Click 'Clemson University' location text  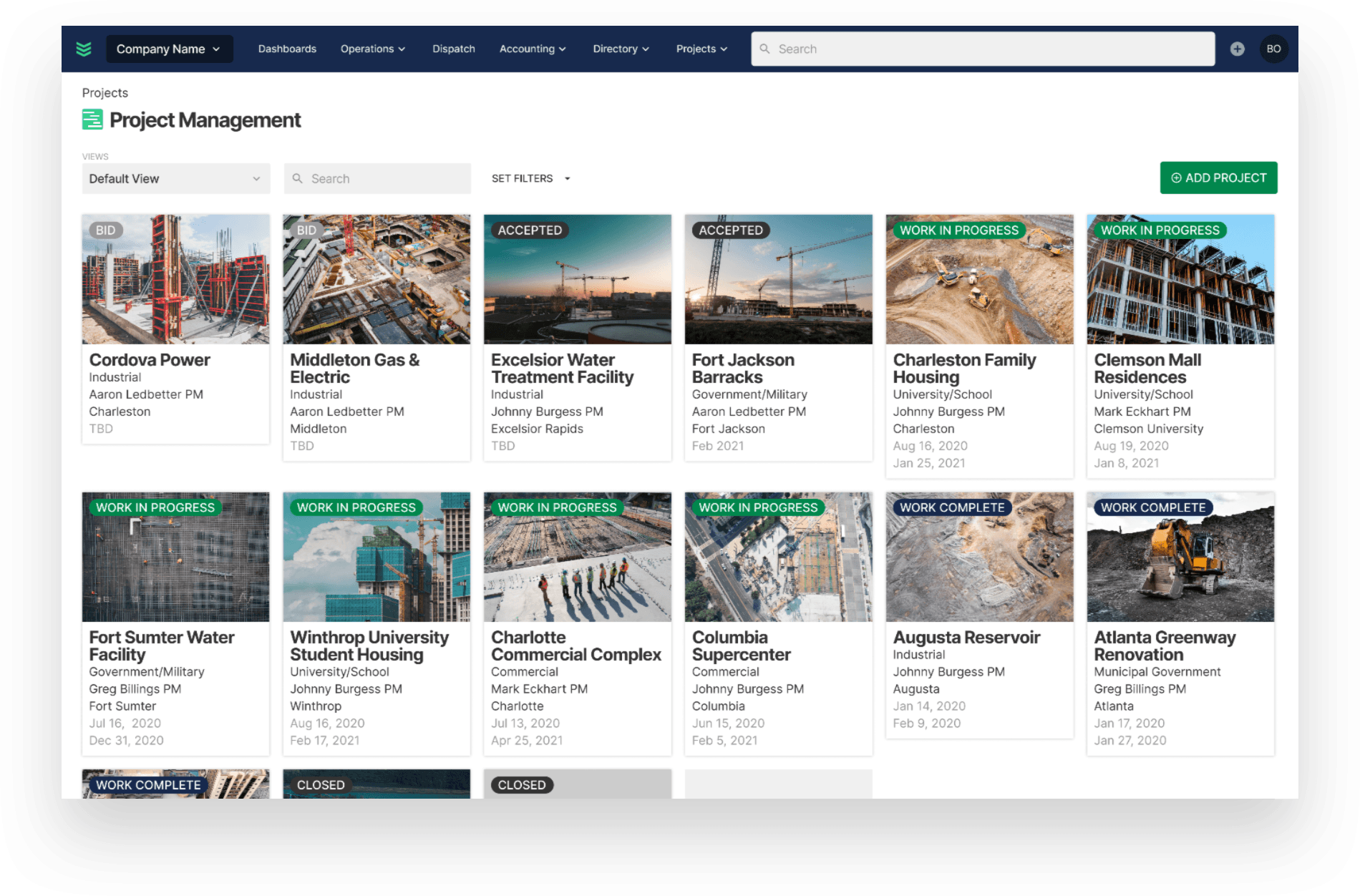(x=1148, y=429)
